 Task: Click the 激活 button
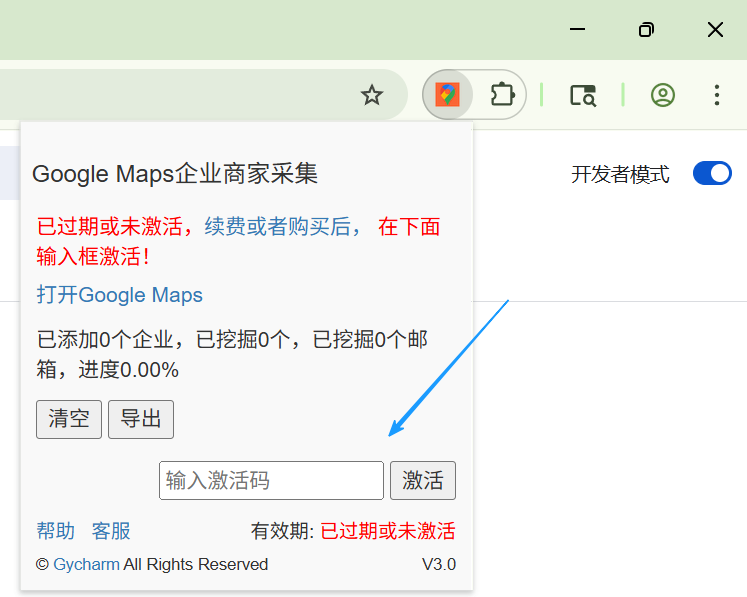pos(423,480)
